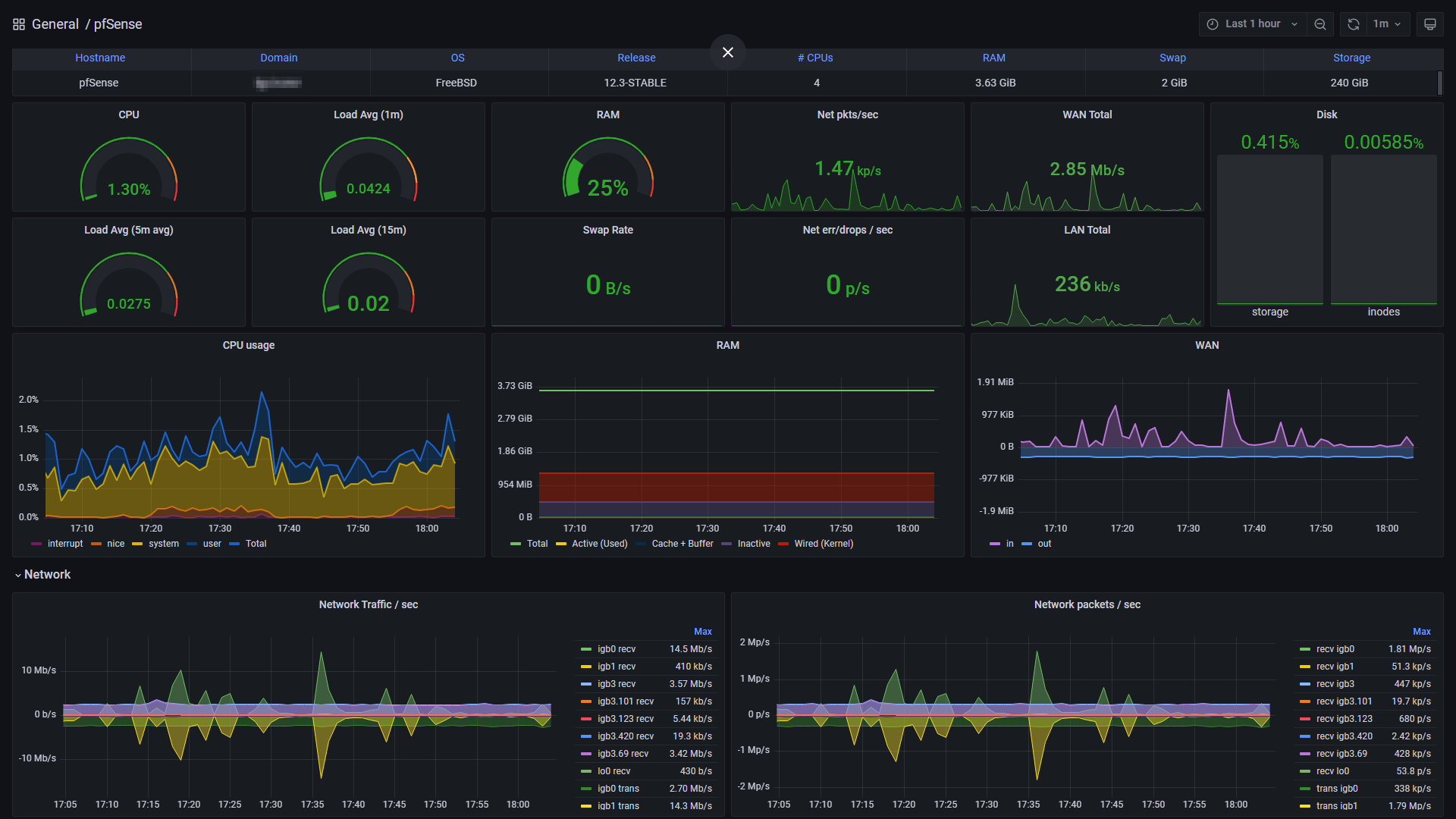1456x819 pixels.
Task: Click the info table vertical scrollbar
Action: [x=1439, y=83]
